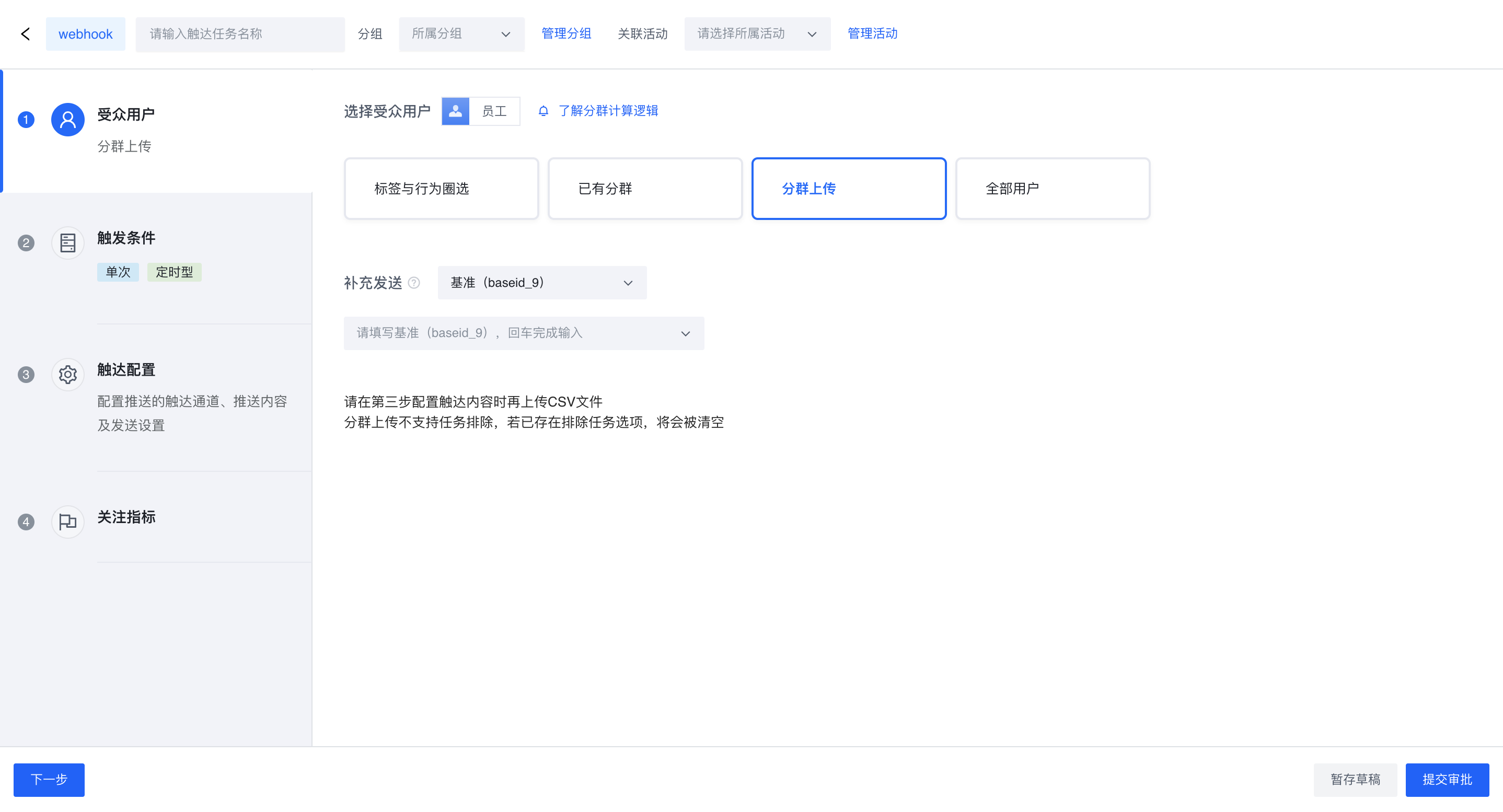
Task: Select the 分群上传 highlighted card
Action: pos(848,189)
